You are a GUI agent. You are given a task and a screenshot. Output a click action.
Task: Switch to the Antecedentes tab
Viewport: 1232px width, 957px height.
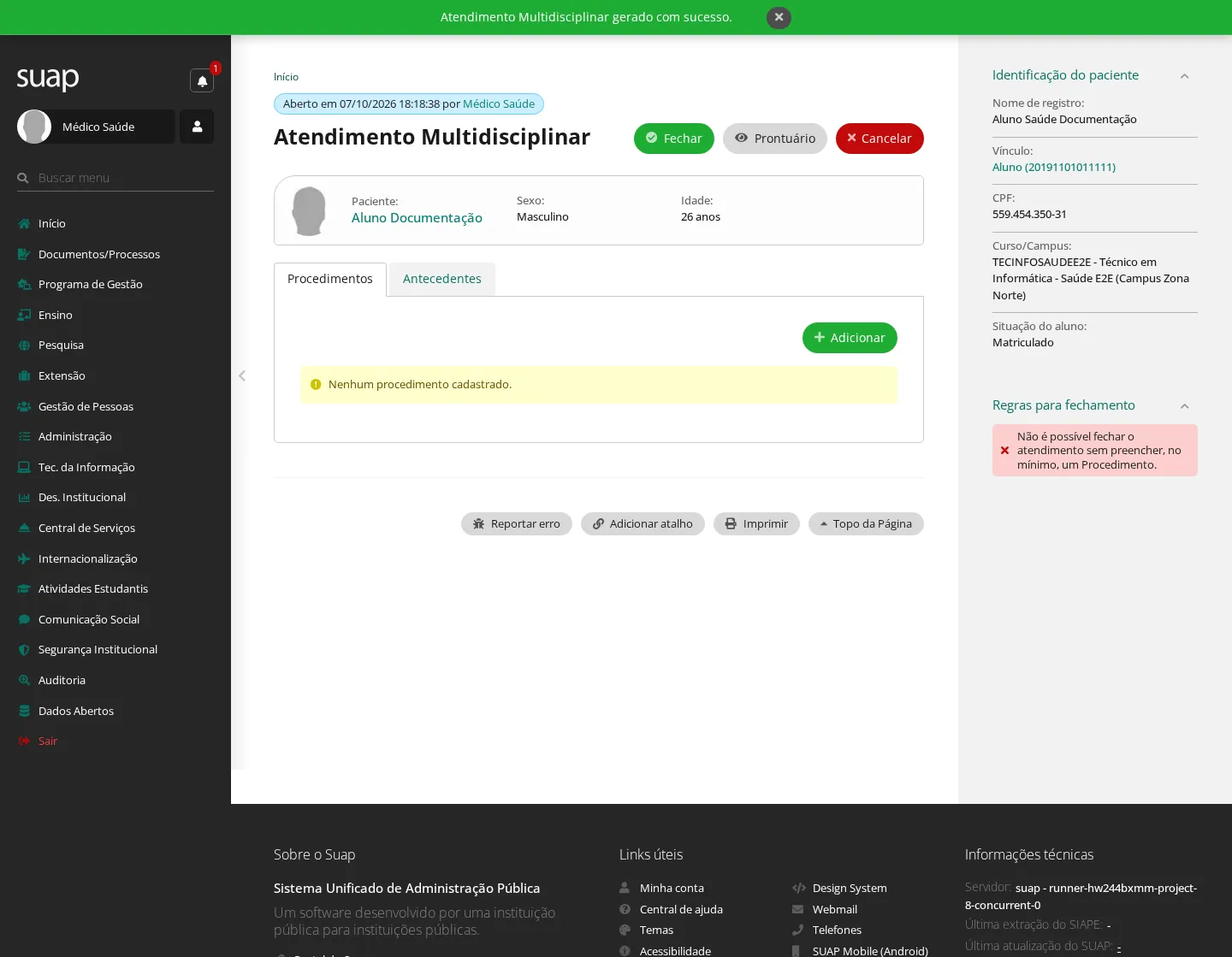442,279
